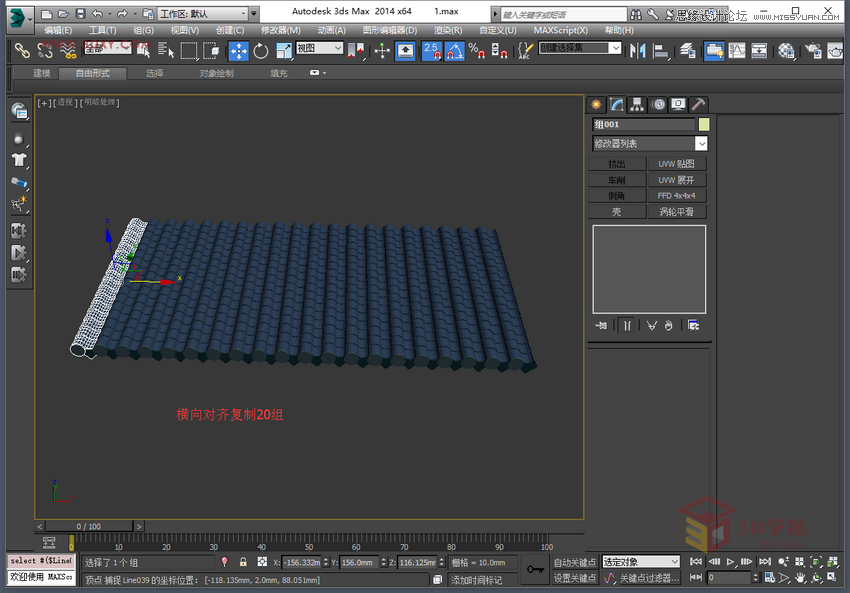The height and width of the screenshot is (593, 850).
Task: Open the Create panel
Action: (597, 104)
